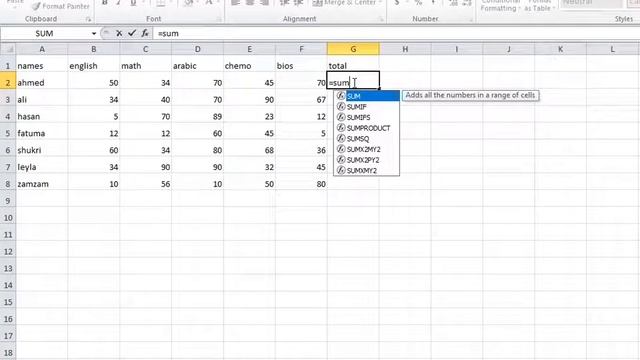The height and width of the screenshot is (360, 640).
Task: Cancel the formula entry with the X button
Action: click(119, 33)
